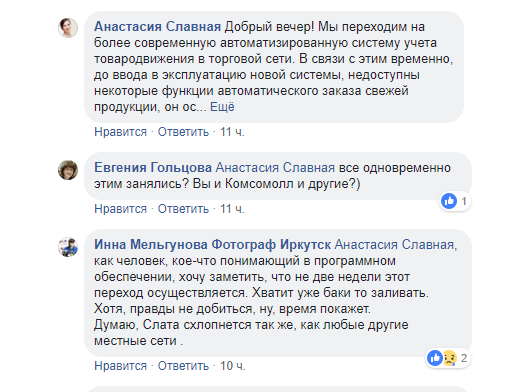The height and width of the screenshot is (392, 511).
Task: Click like reaction icon on Евгения's comment
Action: click(x=449, y=201)
